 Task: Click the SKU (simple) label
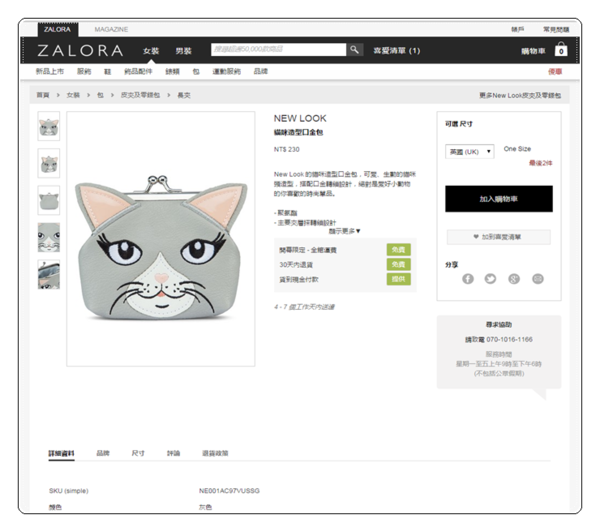click(x=69, y=491)
